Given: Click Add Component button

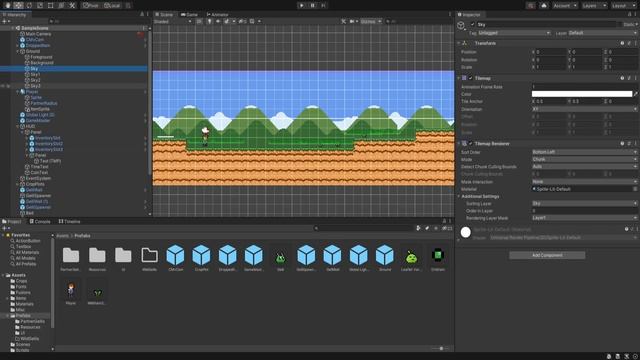Looking at the screenshot, I should point(547,255).
